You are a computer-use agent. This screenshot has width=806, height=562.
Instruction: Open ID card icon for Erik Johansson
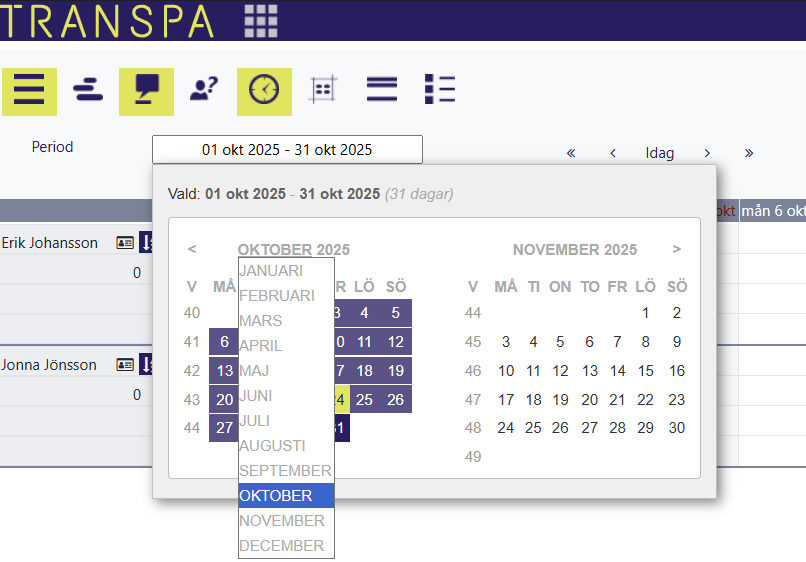pyautogui.click(x=125, y=243)
